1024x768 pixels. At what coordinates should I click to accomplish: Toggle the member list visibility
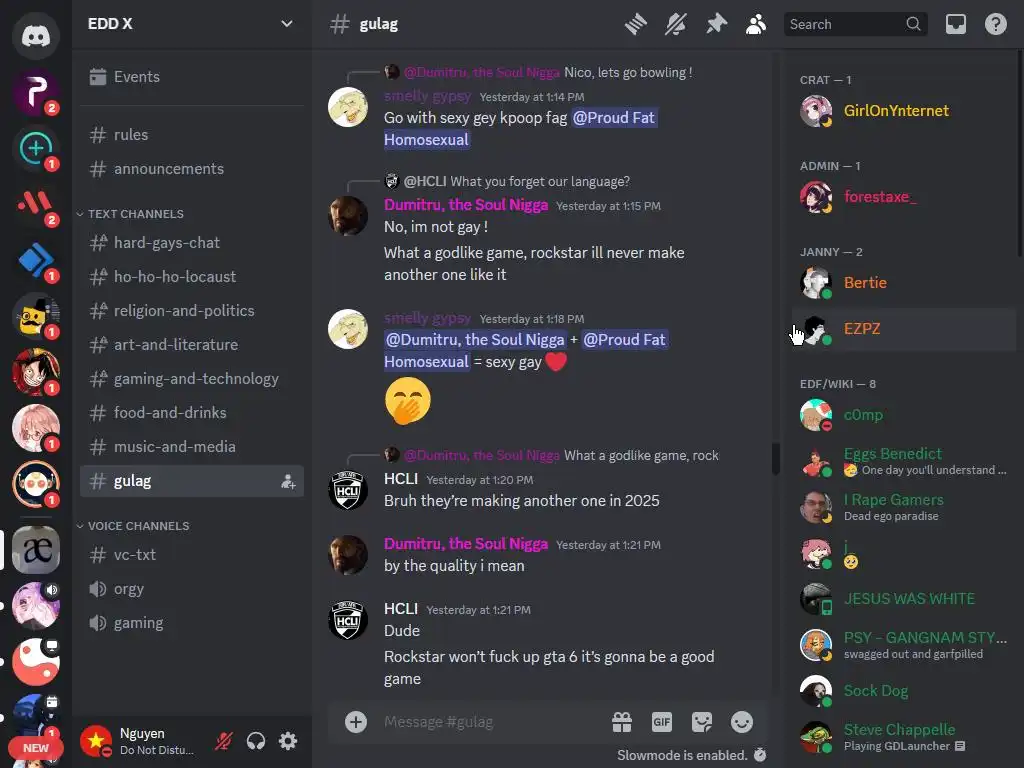756,24
